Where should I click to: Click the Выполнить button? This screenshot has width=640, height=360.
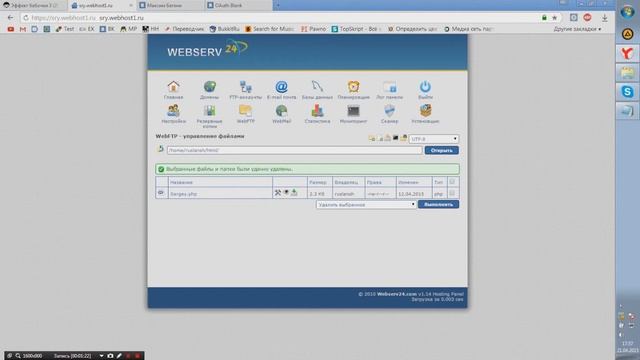point(438,204)
